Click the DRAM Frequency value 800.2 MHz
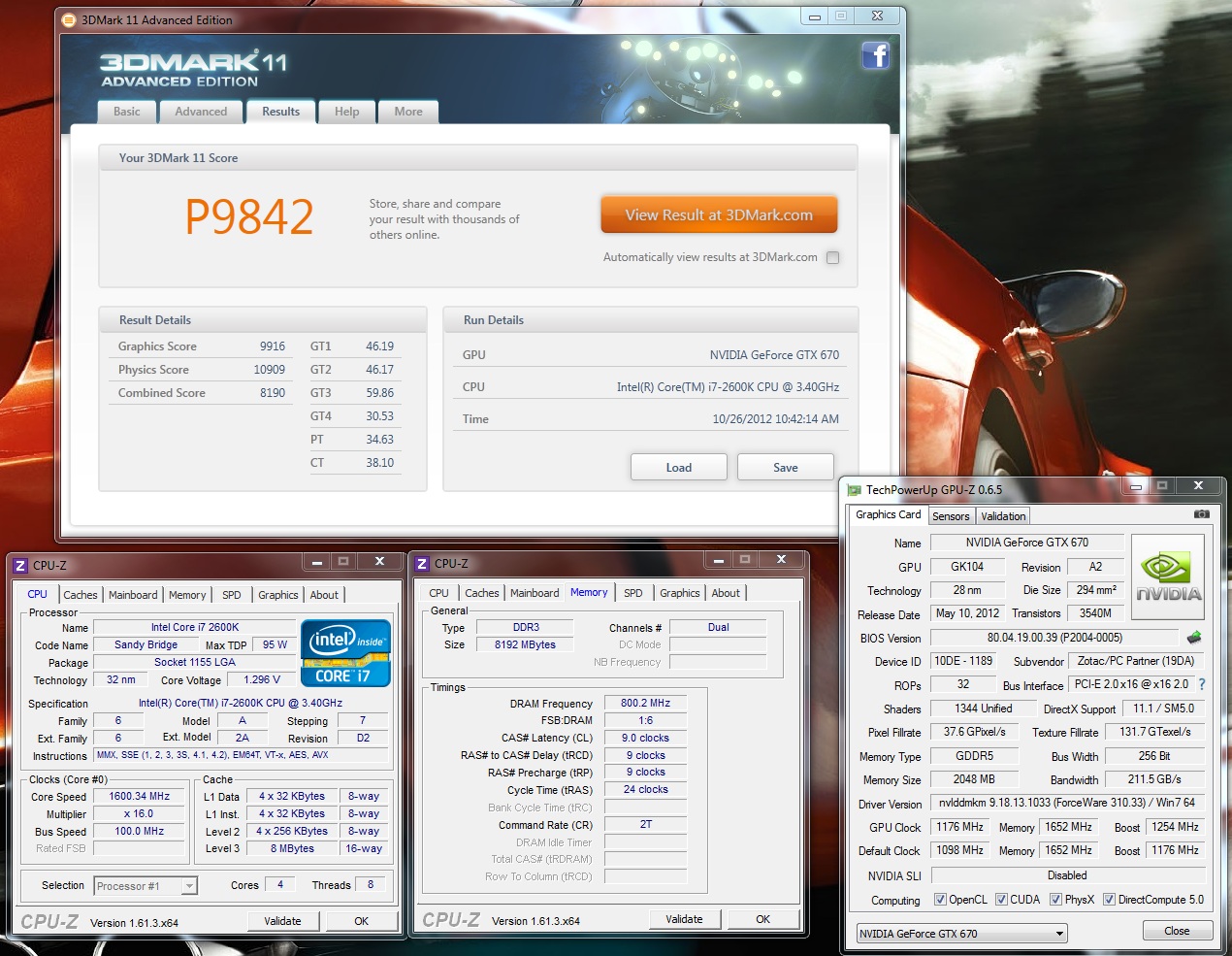 point(645,703)
